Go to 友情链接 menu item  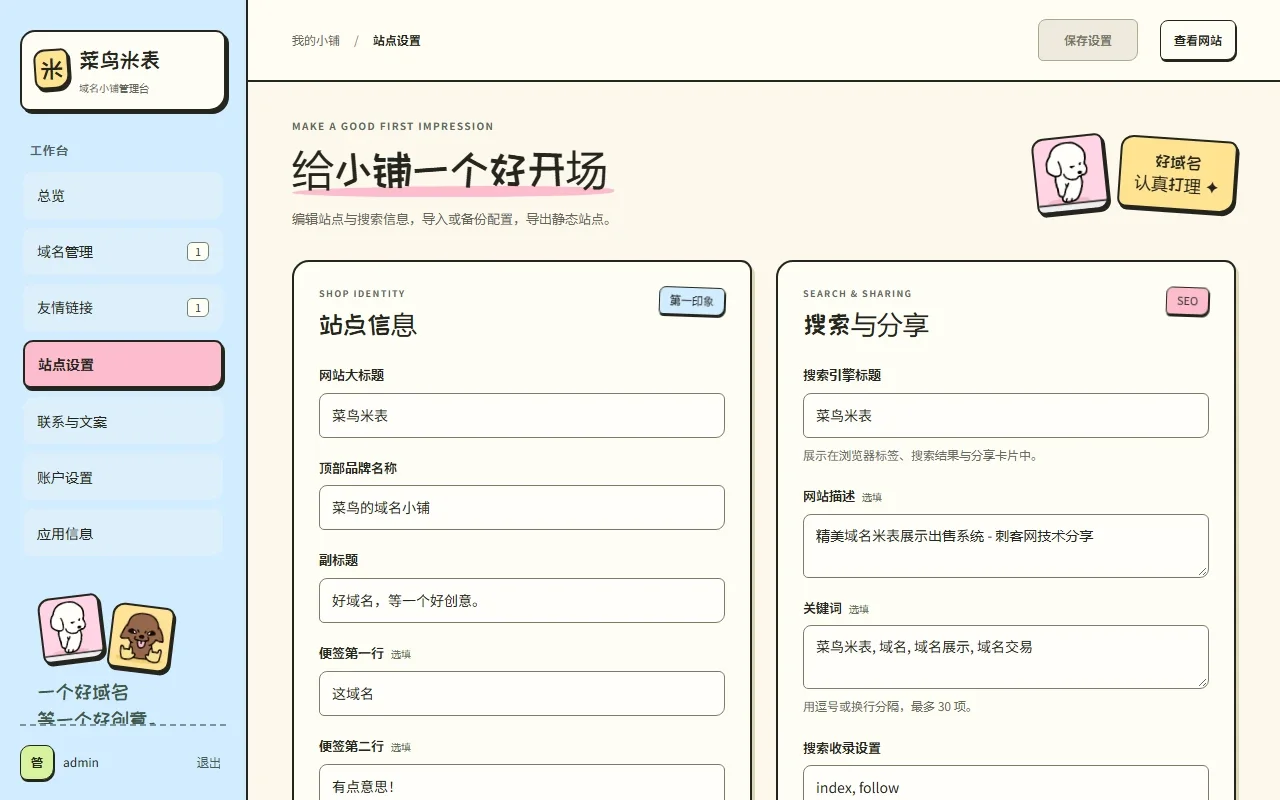tap(123, 308)
